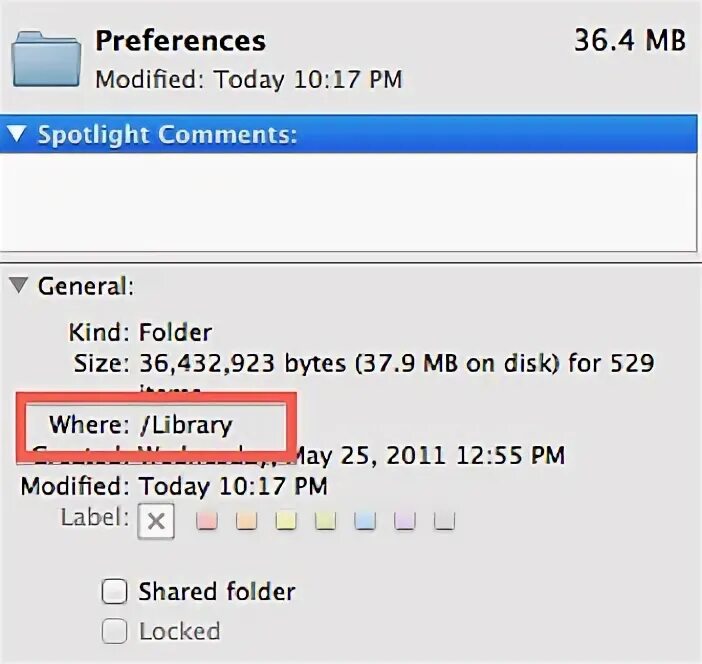The width and height of the screenshot is (702, 664).
Task: Click the Spotlight Comments header bar
Action: tap(350, 135)
